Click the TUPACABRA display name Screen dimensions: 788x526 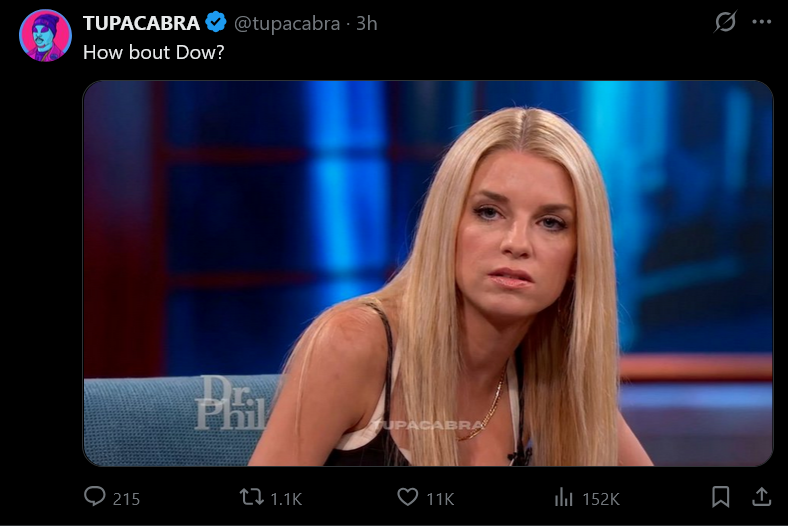(x=141, y=23)
